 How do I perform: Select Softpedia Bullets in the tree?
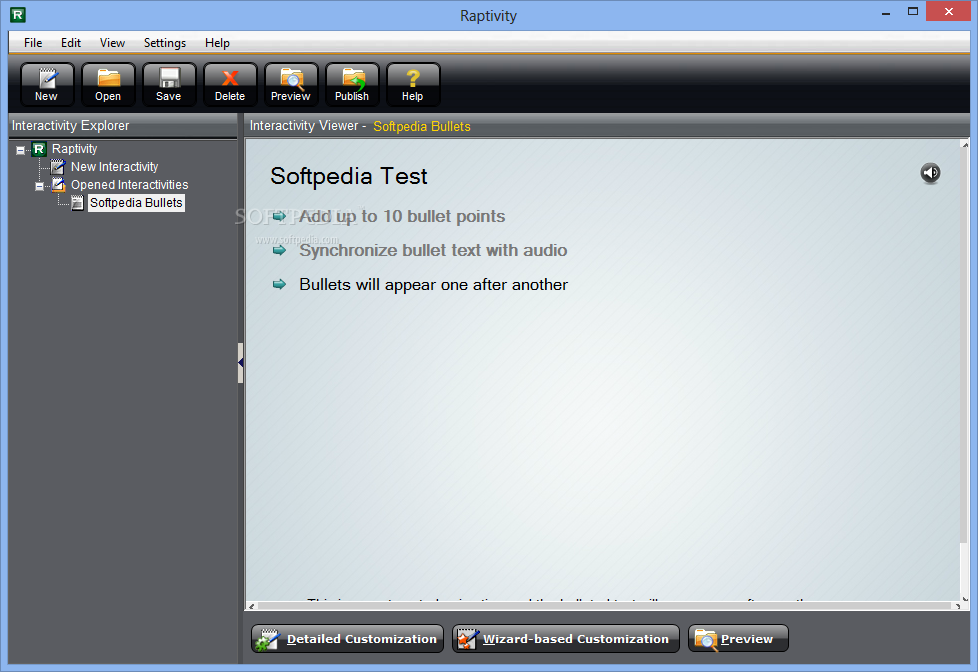coord(136,203)
